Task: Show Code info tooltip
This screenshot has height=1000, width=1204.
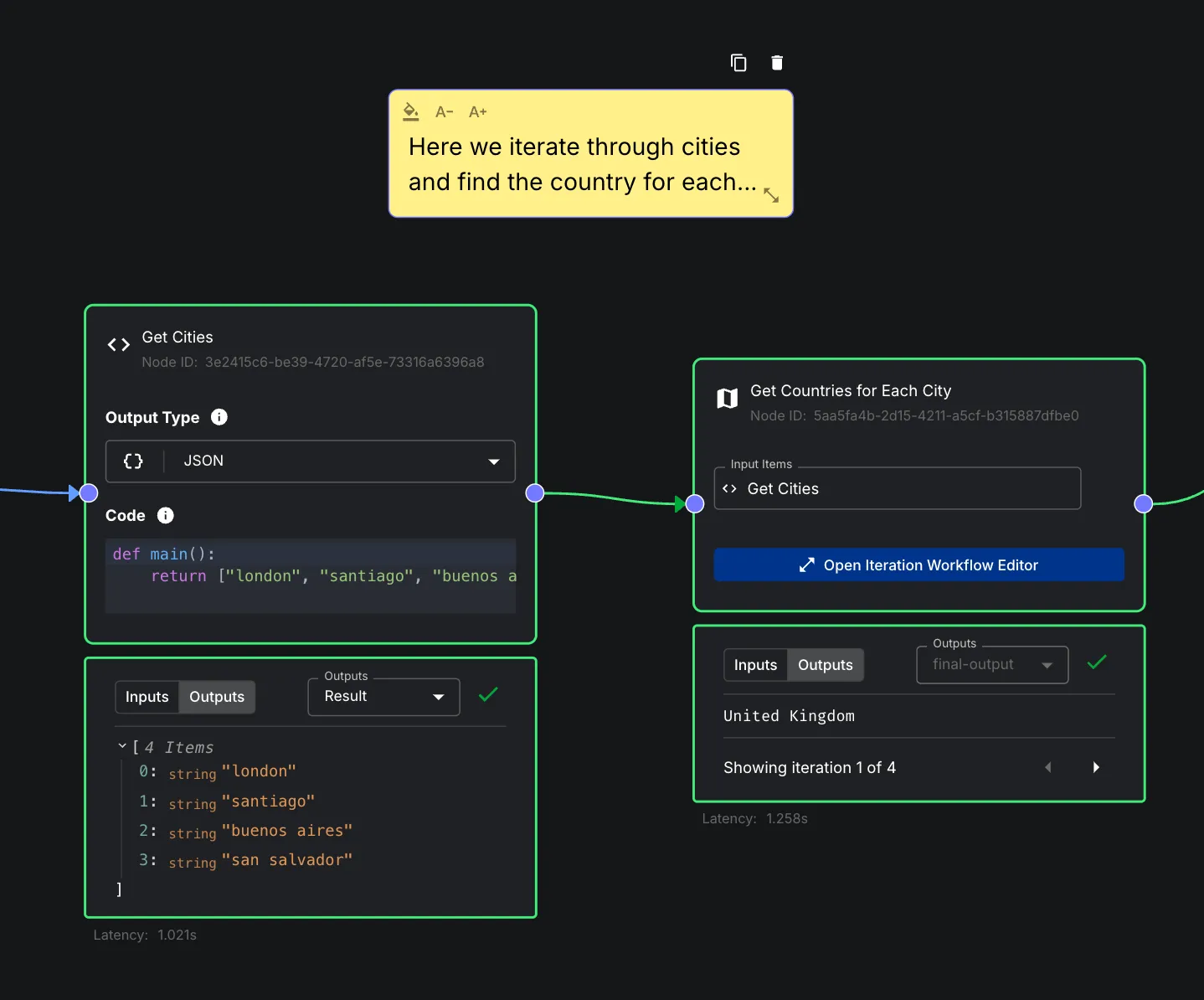Action: pos(166,515)
